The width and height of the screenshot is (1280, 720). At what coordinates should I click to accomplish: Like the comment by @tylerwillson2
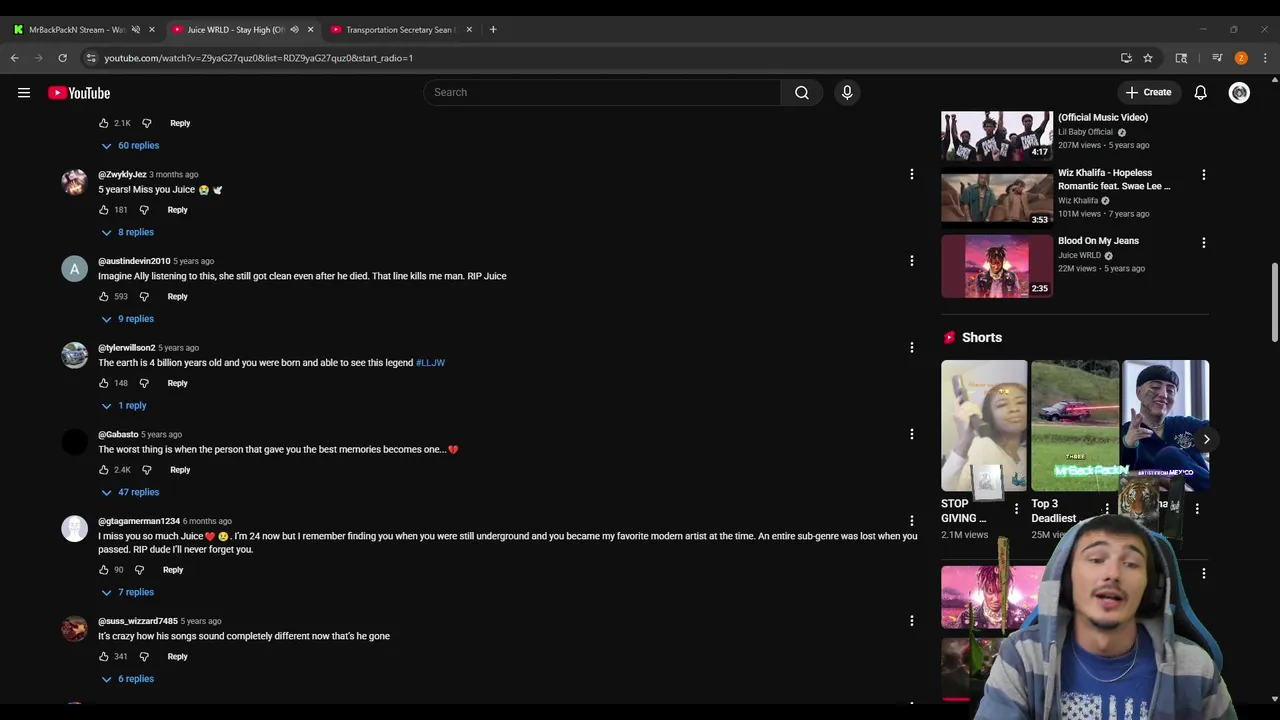(x=103, y=383)
